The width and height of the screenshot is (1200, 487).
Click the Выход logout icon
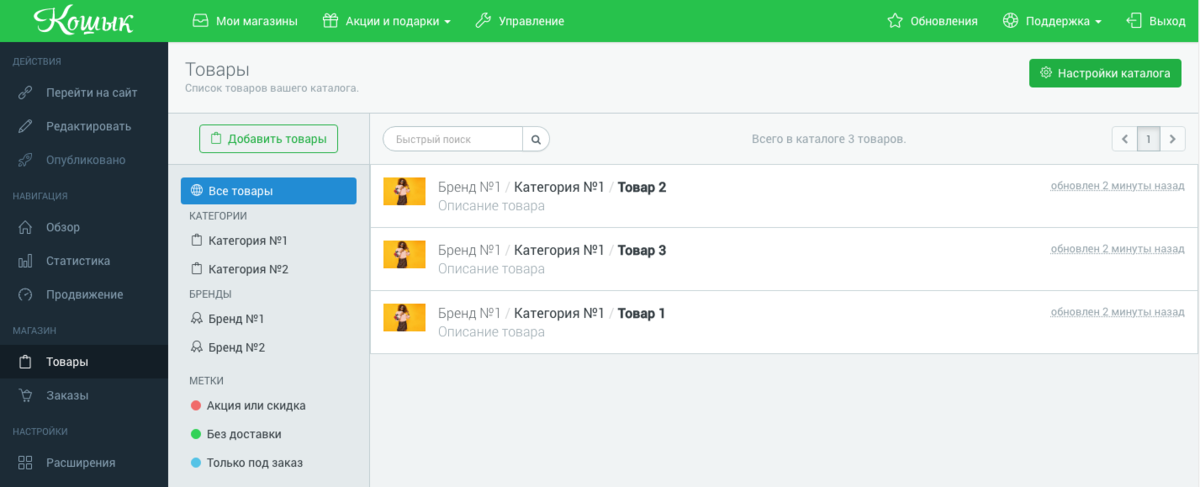[1134, 21]
